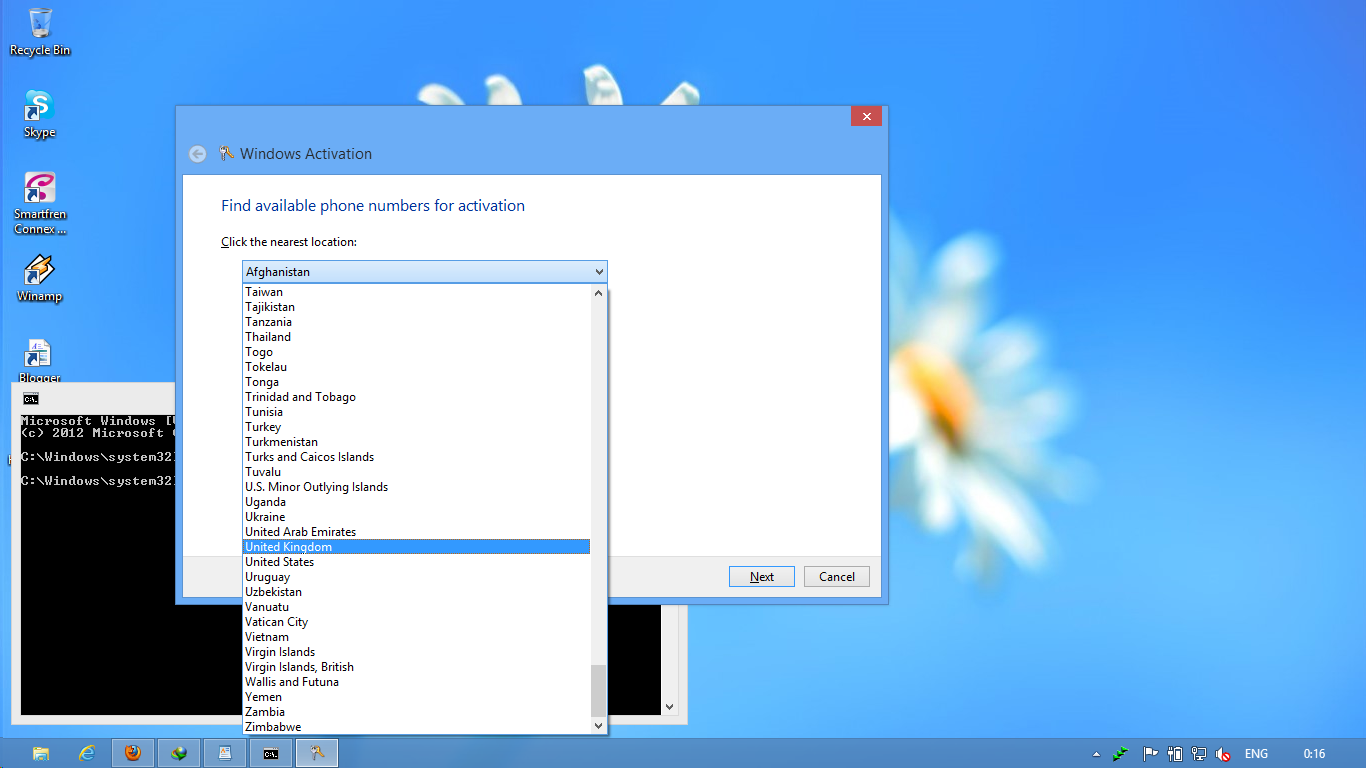Select Thailand from the list
Screen dimensions: 1366x768
tap(417, 337)
